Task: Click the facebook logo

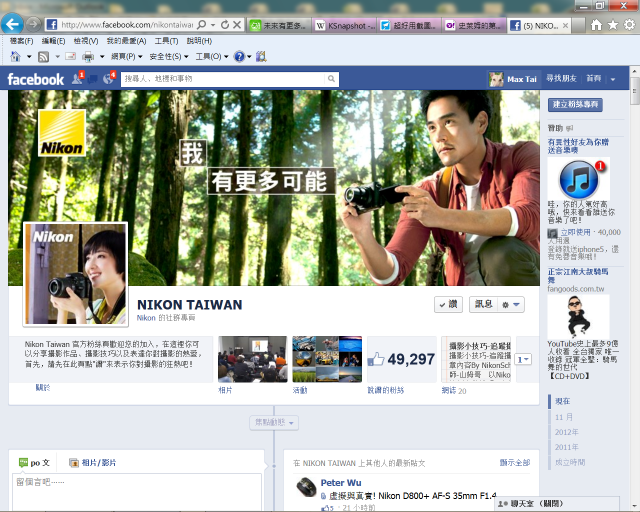Action: coord(36,79)
